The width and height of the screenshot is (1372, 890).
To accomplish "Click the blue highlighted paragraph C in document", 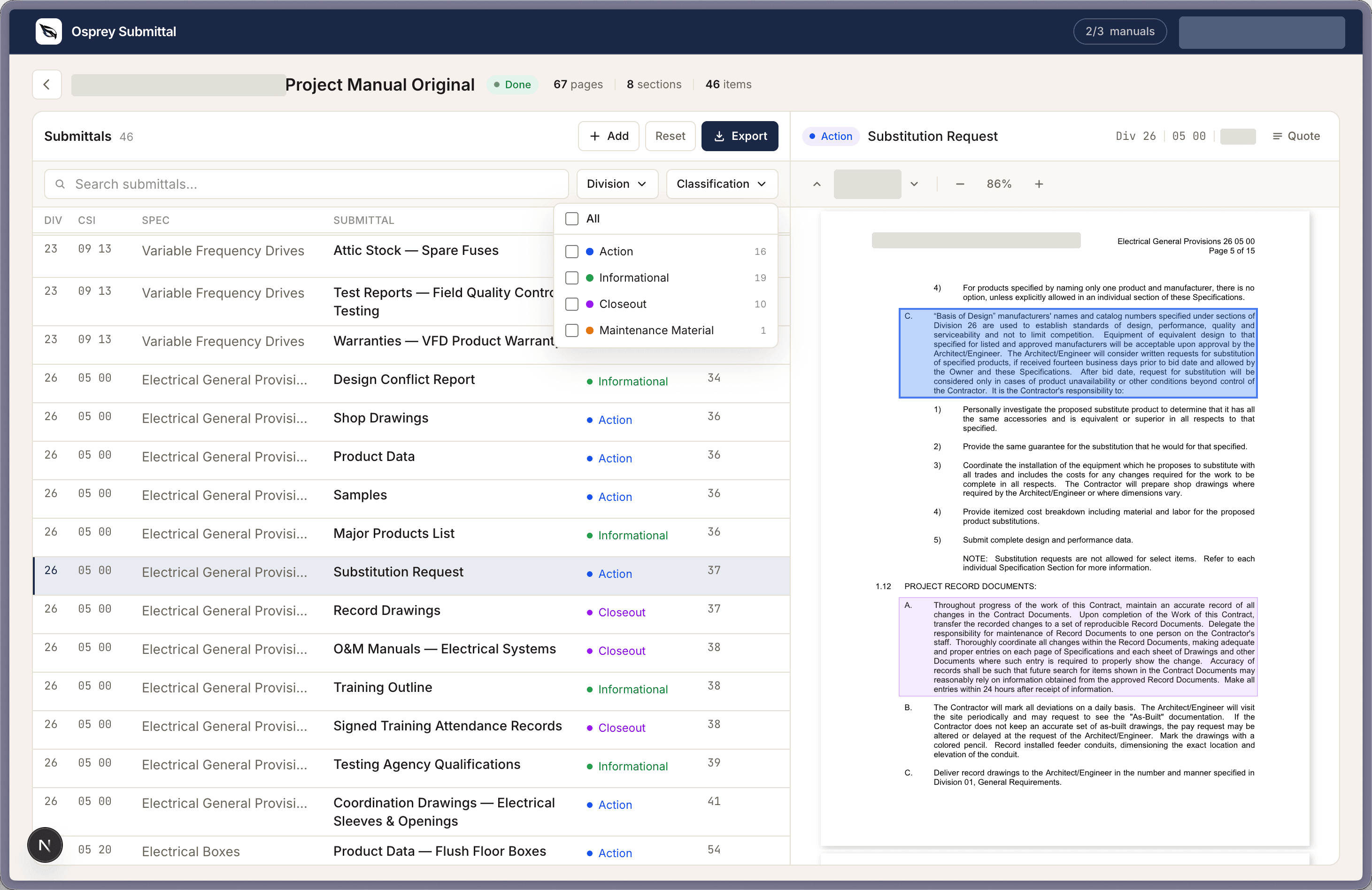I will (x=1078, y=353).
